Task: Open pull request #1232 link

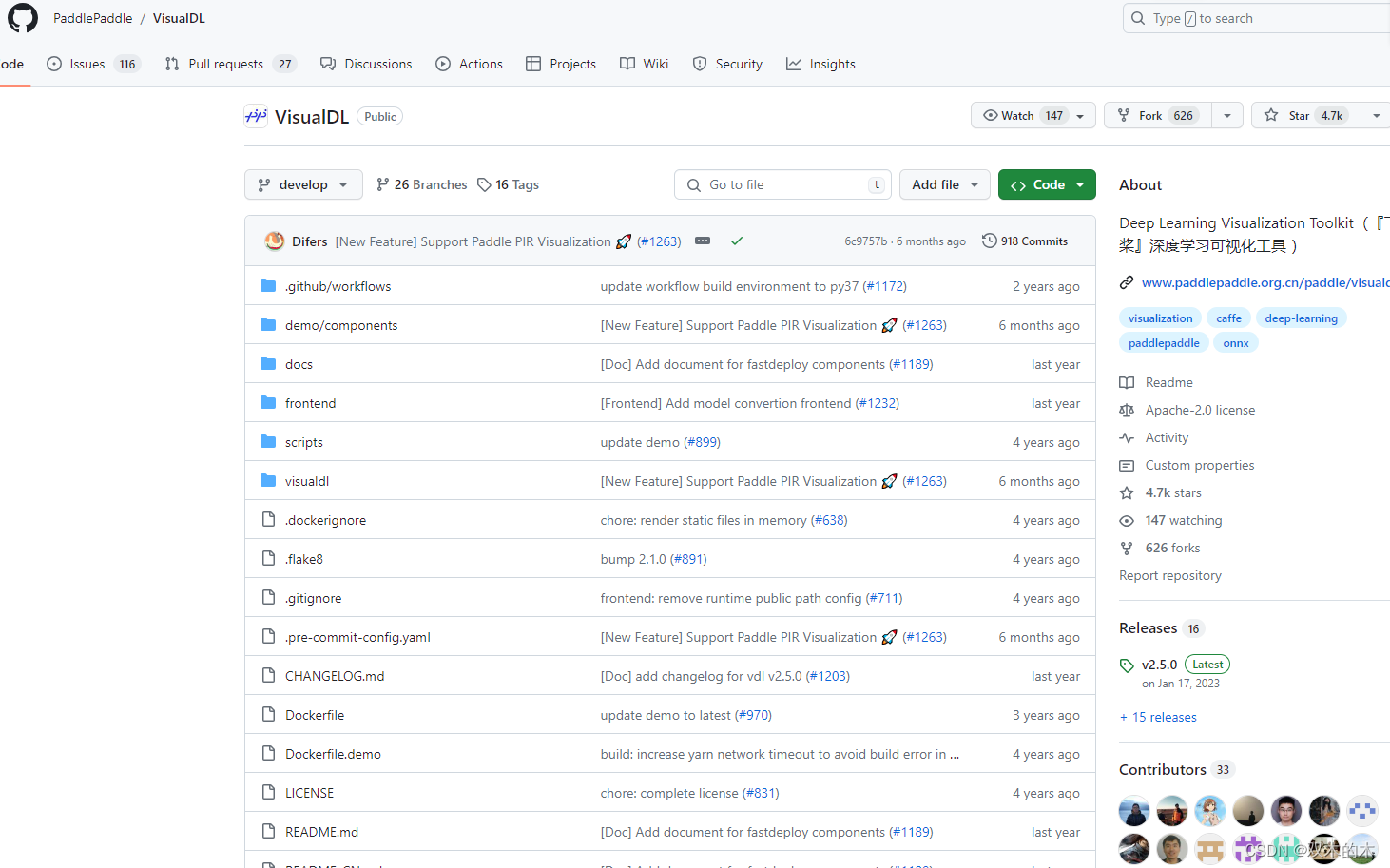Action: tap(877, 403)
